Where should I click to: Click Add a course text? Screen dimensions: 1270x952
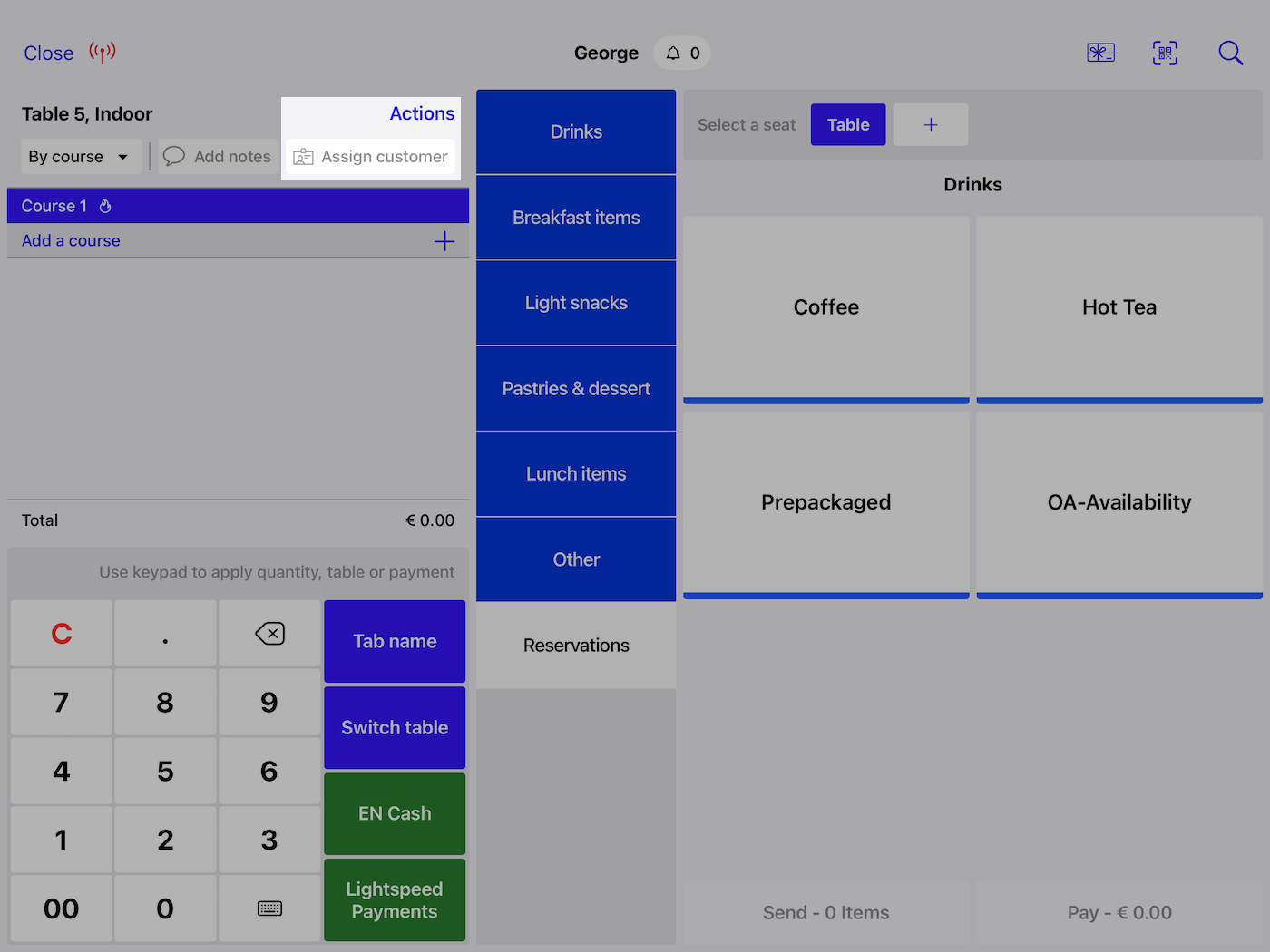pyautogui.click(x=71, y=241)
